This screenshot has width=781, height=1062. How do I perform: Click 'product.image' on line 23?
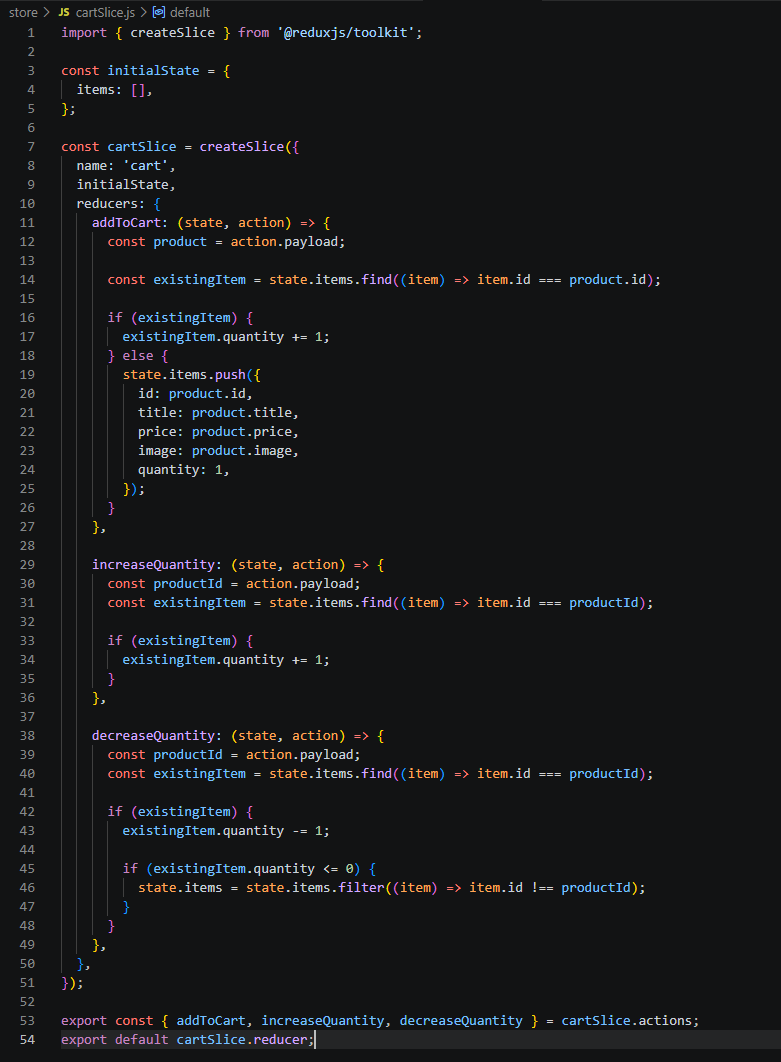241,450
